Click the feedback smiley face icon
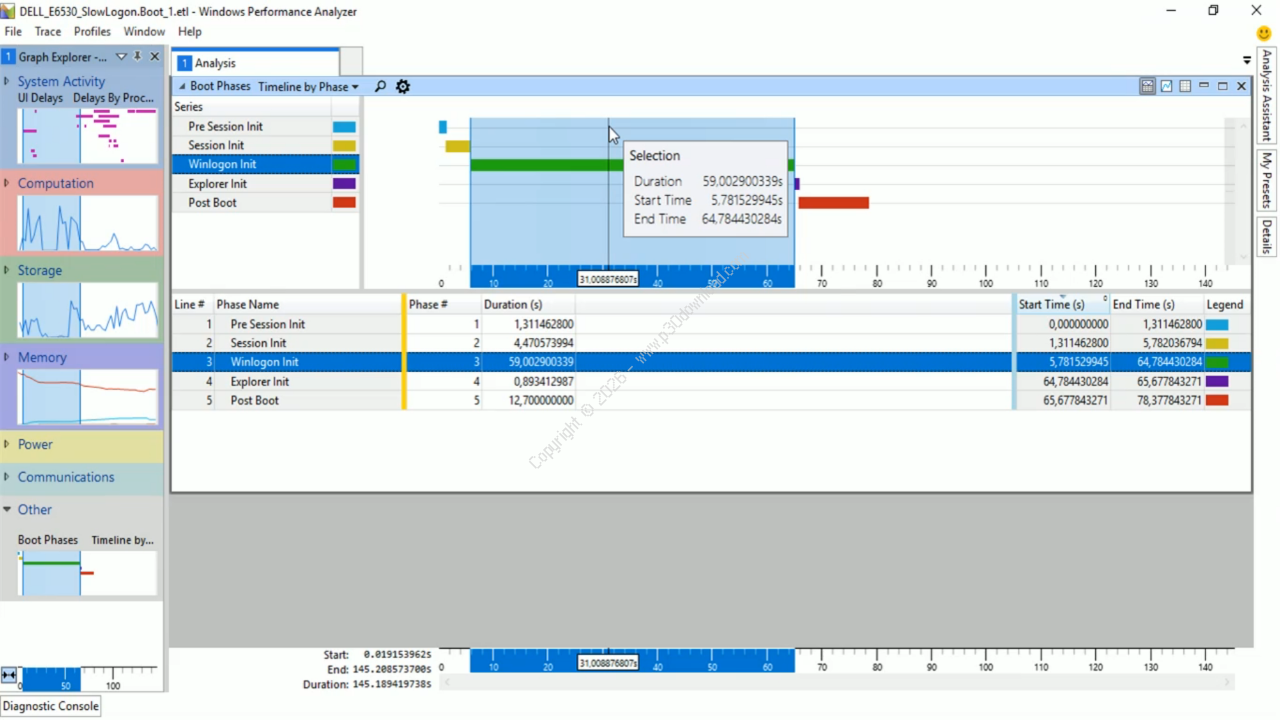This screenshot has width=1280, height=720. [1264, 33]
